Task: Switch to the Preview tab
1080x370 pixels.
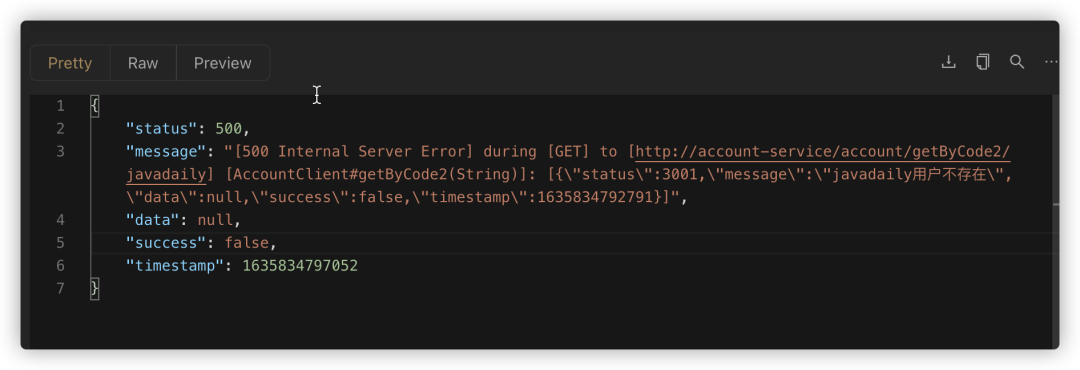Action: pos(222,63)
